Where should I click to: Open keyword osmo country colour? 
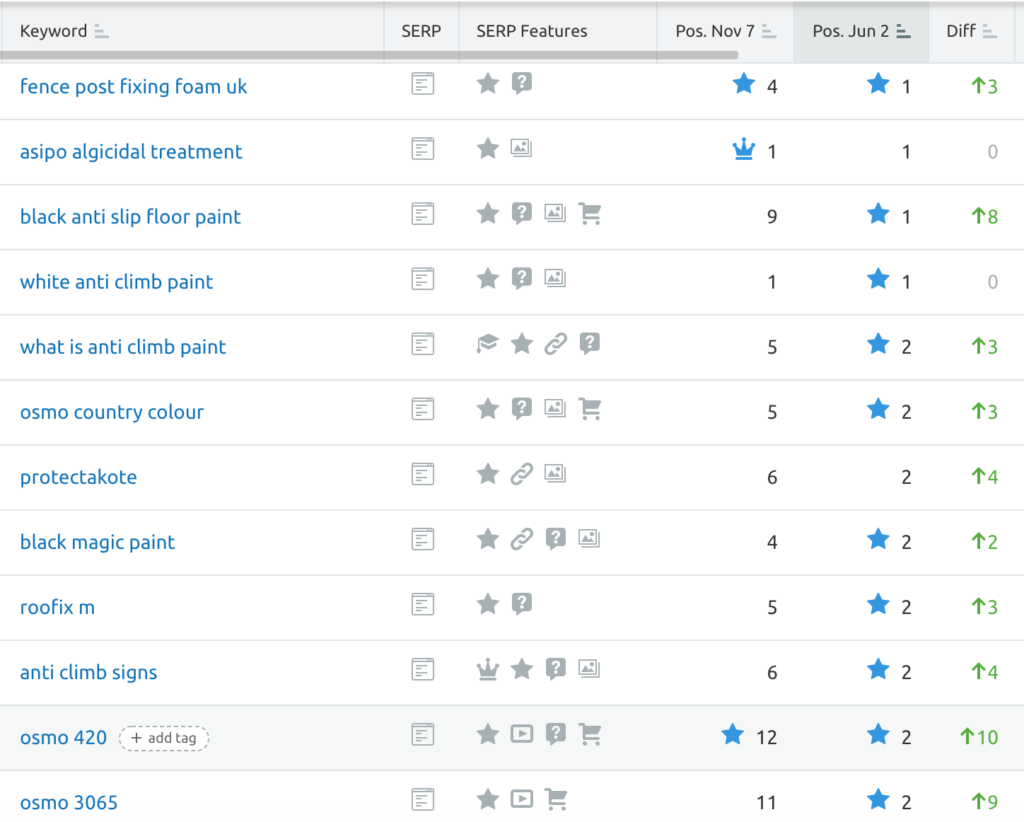pyautogui.click(x=112, y=412)
